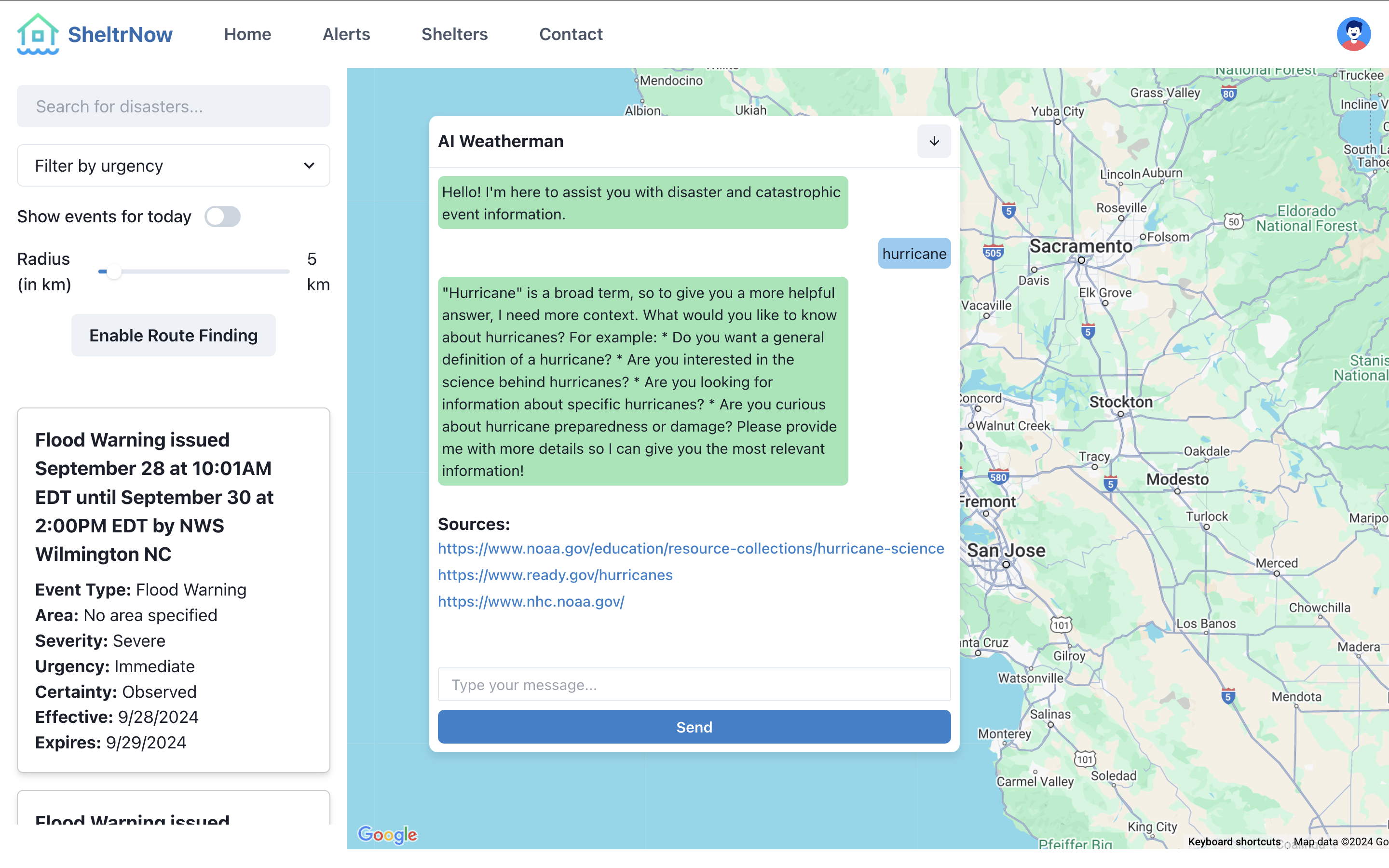The image size is (1389, 868).
Task: Collapse the AI Weatherman chat with arrow button
Action: 933,141
